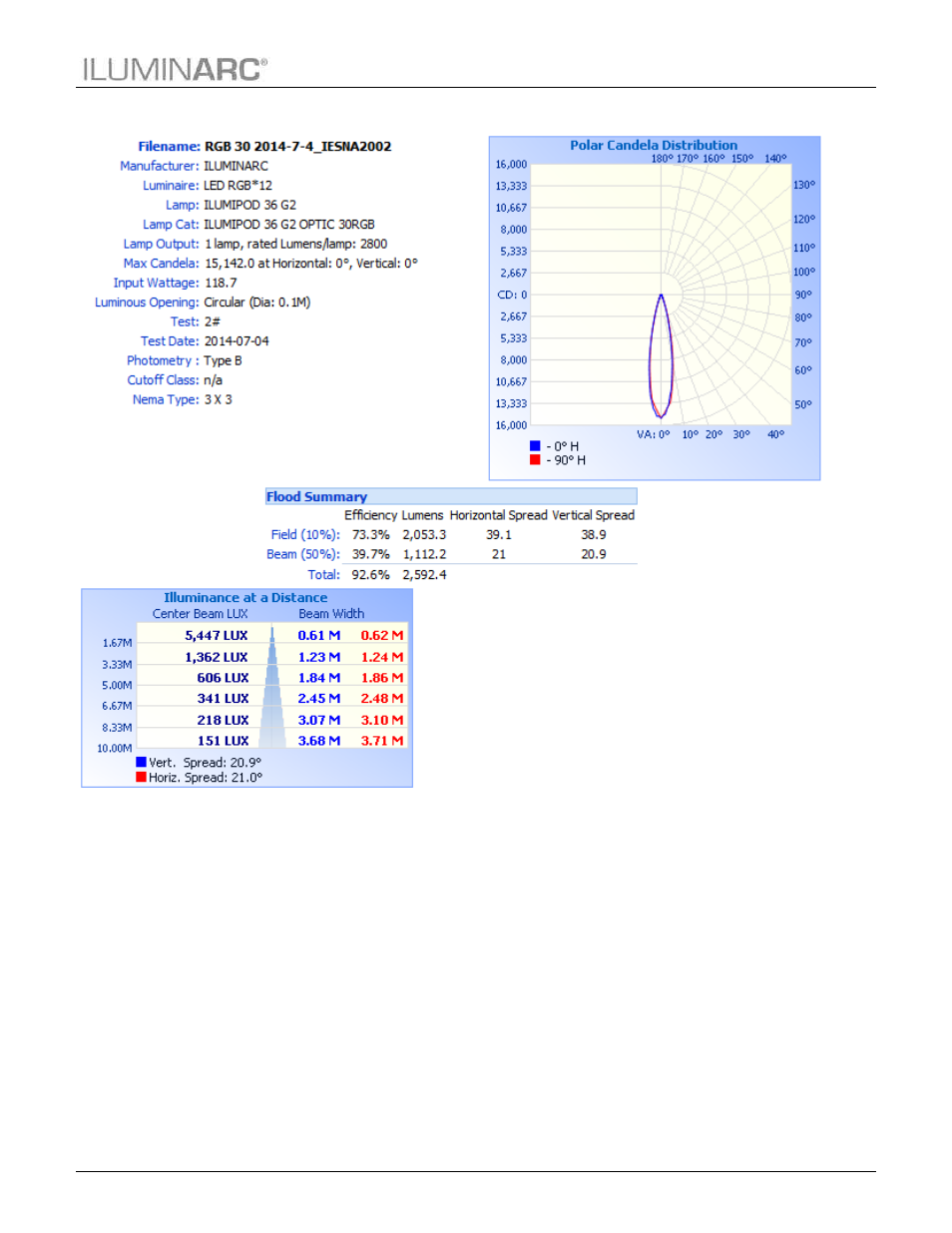The height and width of the screenshot is (1233, 952).
Task: Click the 5,447 LUX center beam value
Action: [x=217, y=635]
